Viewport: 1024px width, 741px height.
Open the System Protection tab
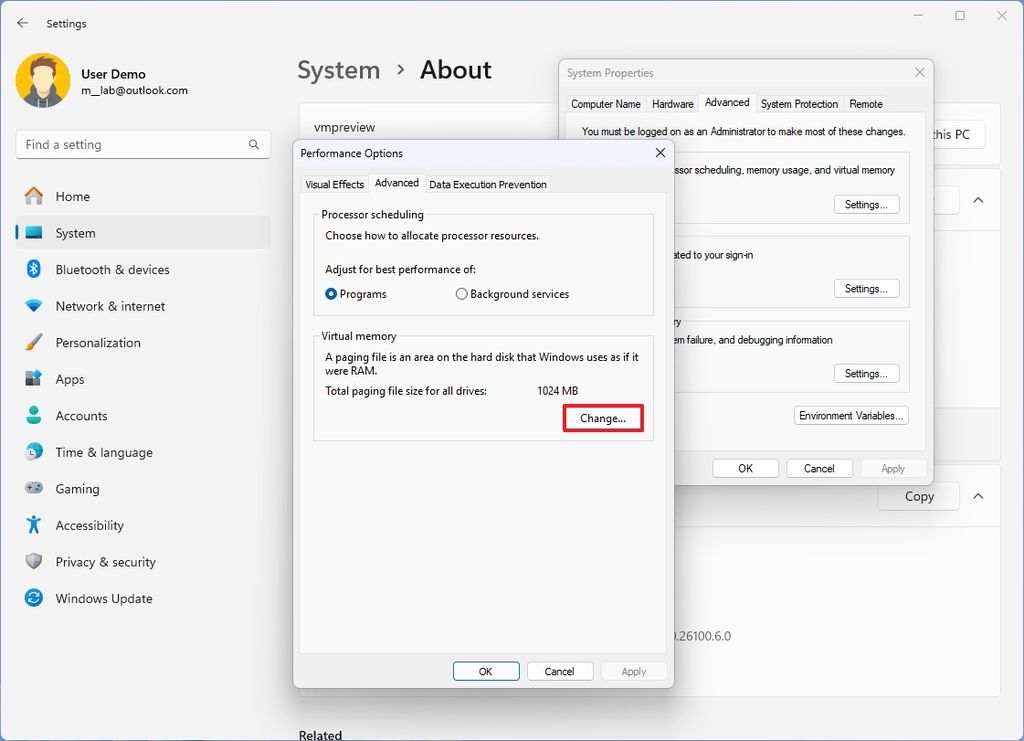coord(799,103)
